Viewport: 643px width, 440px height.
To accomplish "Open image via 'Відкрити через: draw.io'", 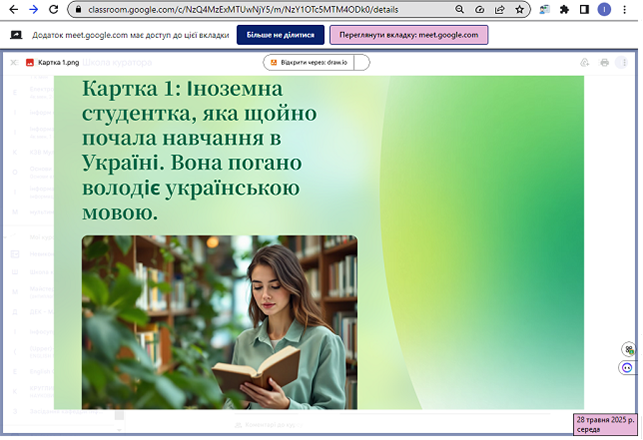I will point(309,62).
